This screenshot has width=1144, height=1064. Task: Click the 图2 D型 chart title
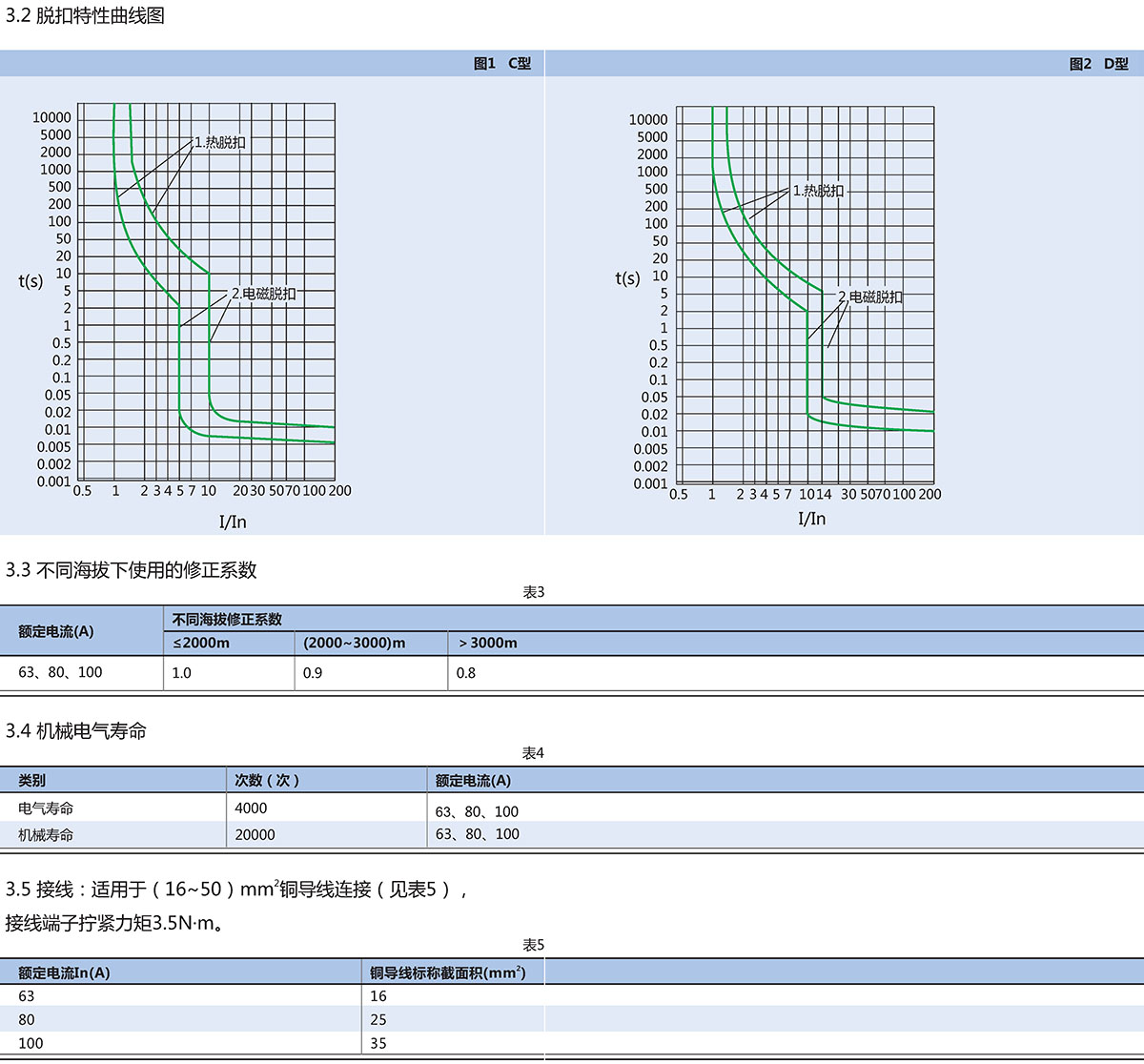[x=1098, y=64]
